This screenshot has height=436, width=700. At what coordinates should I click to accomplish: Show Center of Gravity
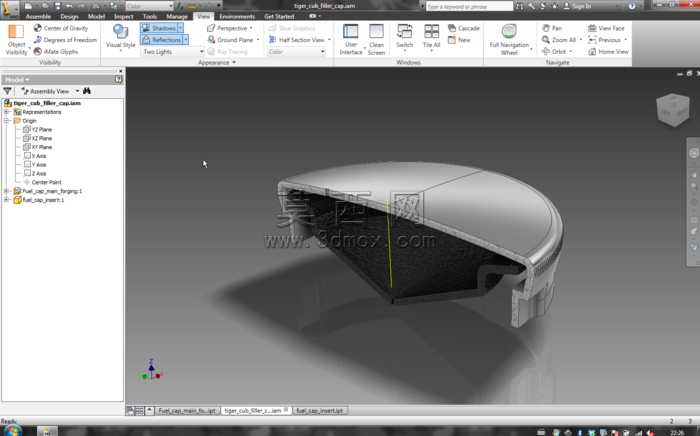coord(61,28)
